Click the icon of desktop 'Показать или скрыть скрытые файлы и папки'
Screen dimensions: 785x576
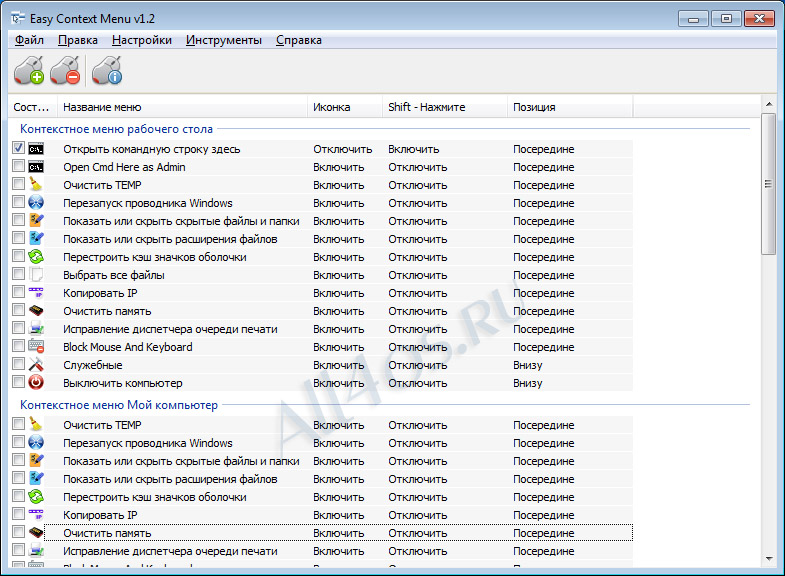[x=36, y=221]
